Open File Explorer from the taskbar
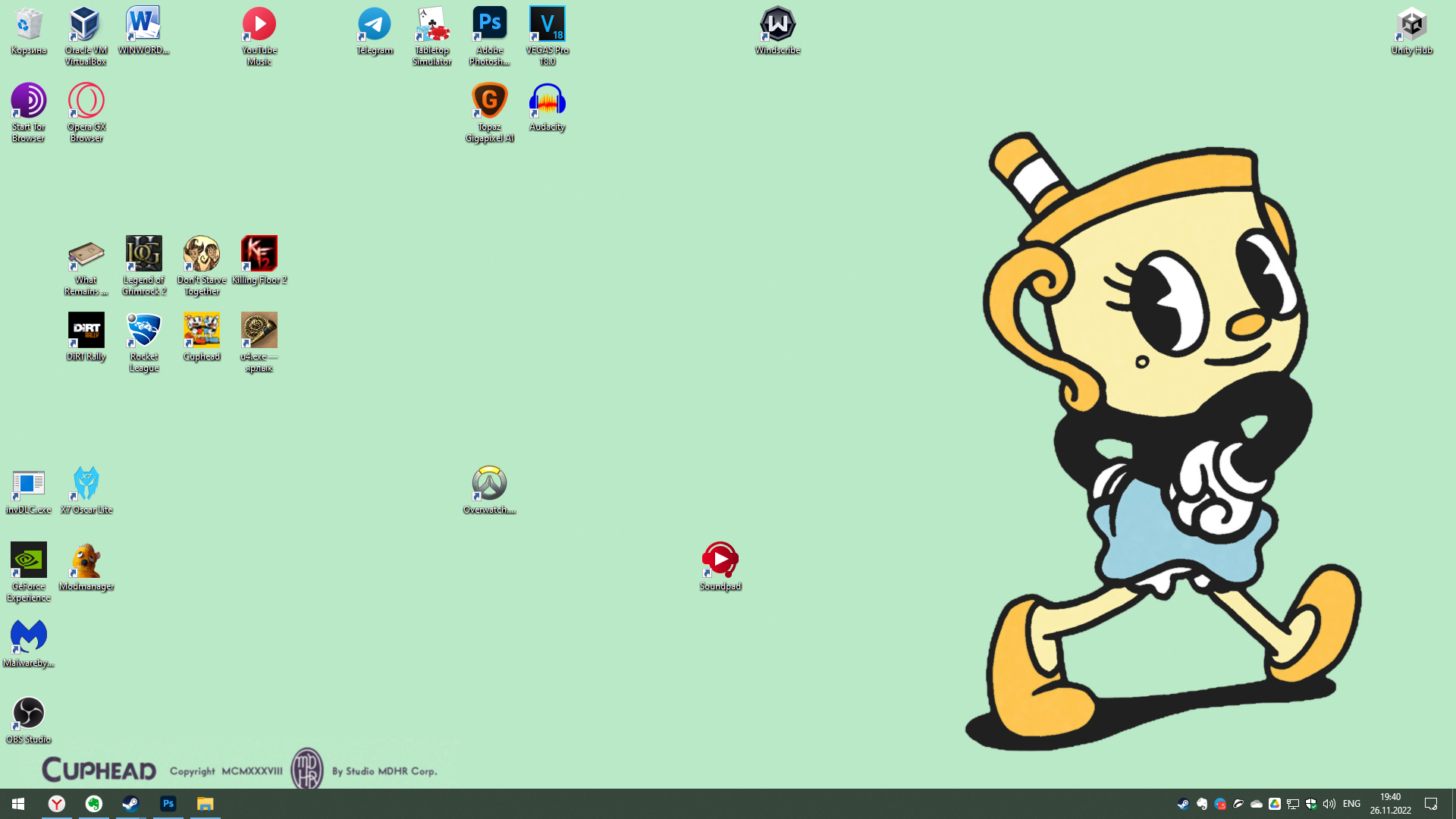 (205, 804)
